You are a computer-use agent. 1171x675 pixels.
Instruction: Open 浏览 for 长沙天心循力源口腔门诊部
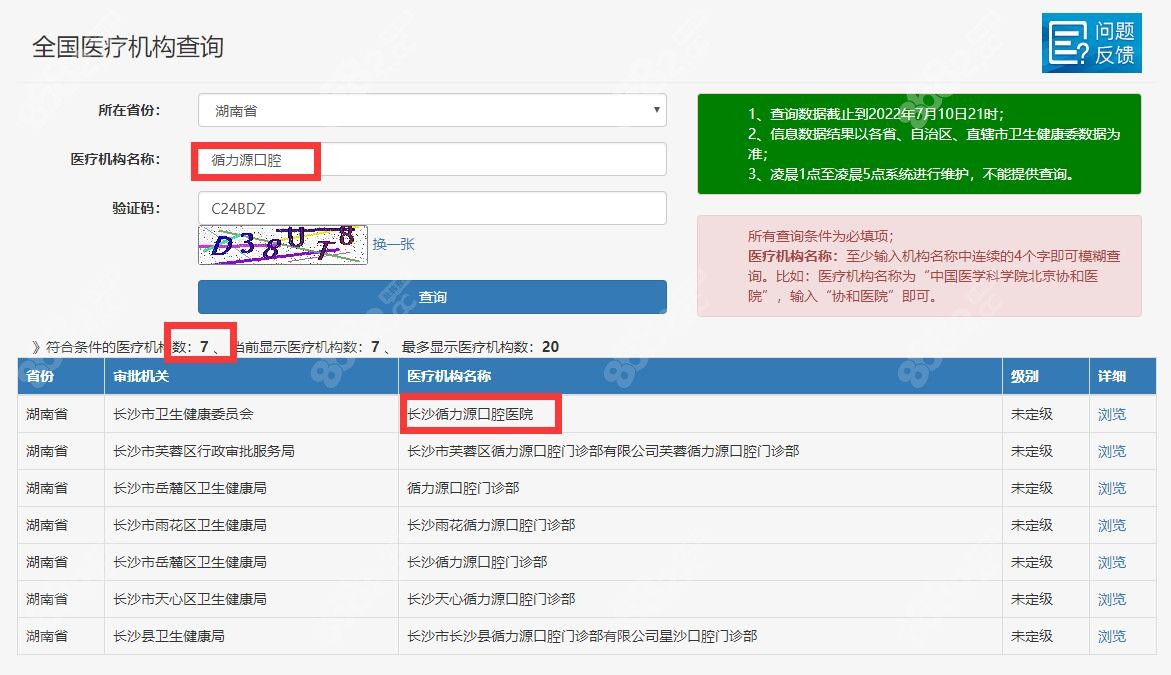[1111, 600]
